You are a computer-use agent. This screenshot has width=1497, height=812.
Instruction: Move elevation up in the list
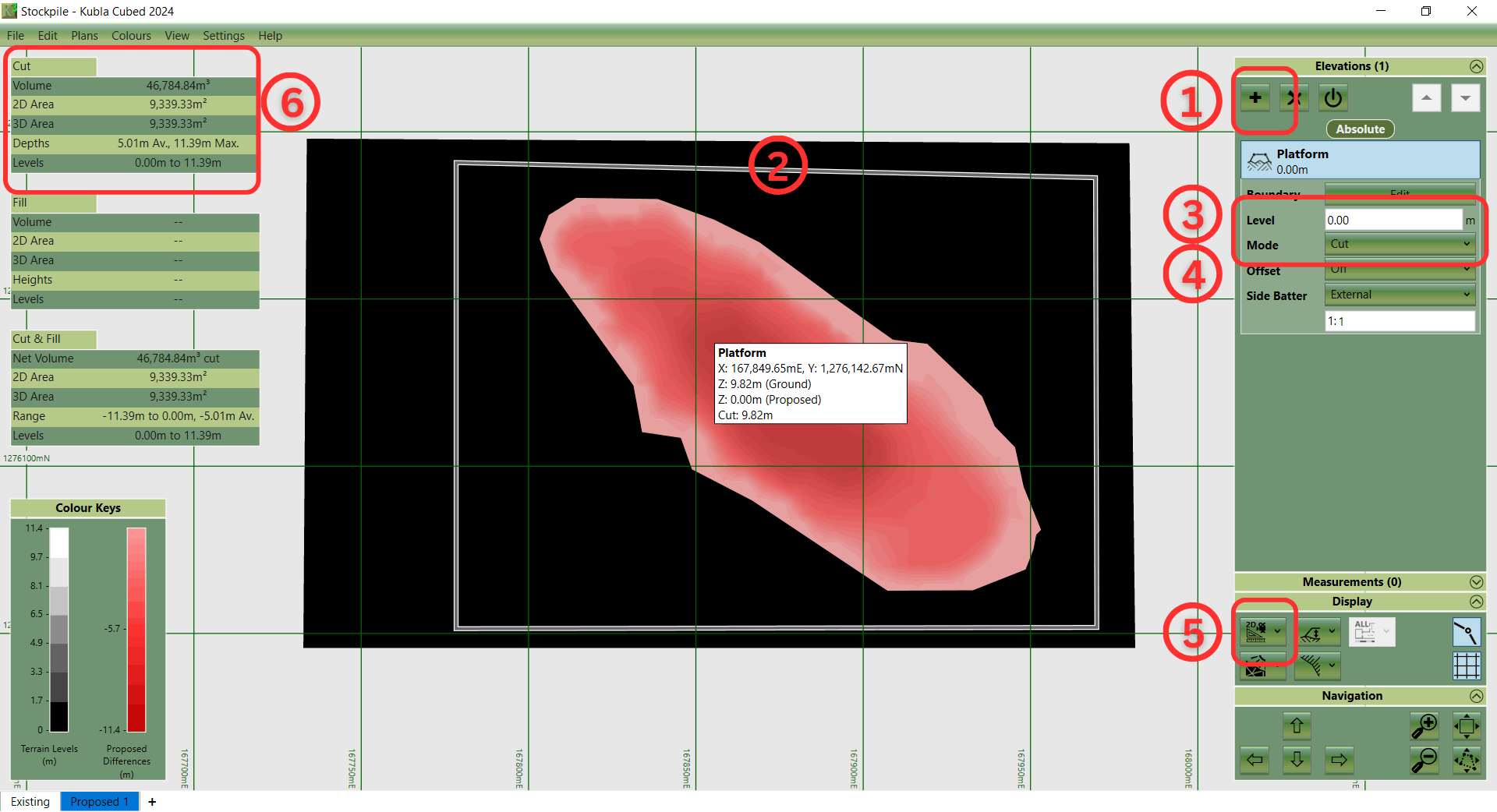coord(1426,98)
